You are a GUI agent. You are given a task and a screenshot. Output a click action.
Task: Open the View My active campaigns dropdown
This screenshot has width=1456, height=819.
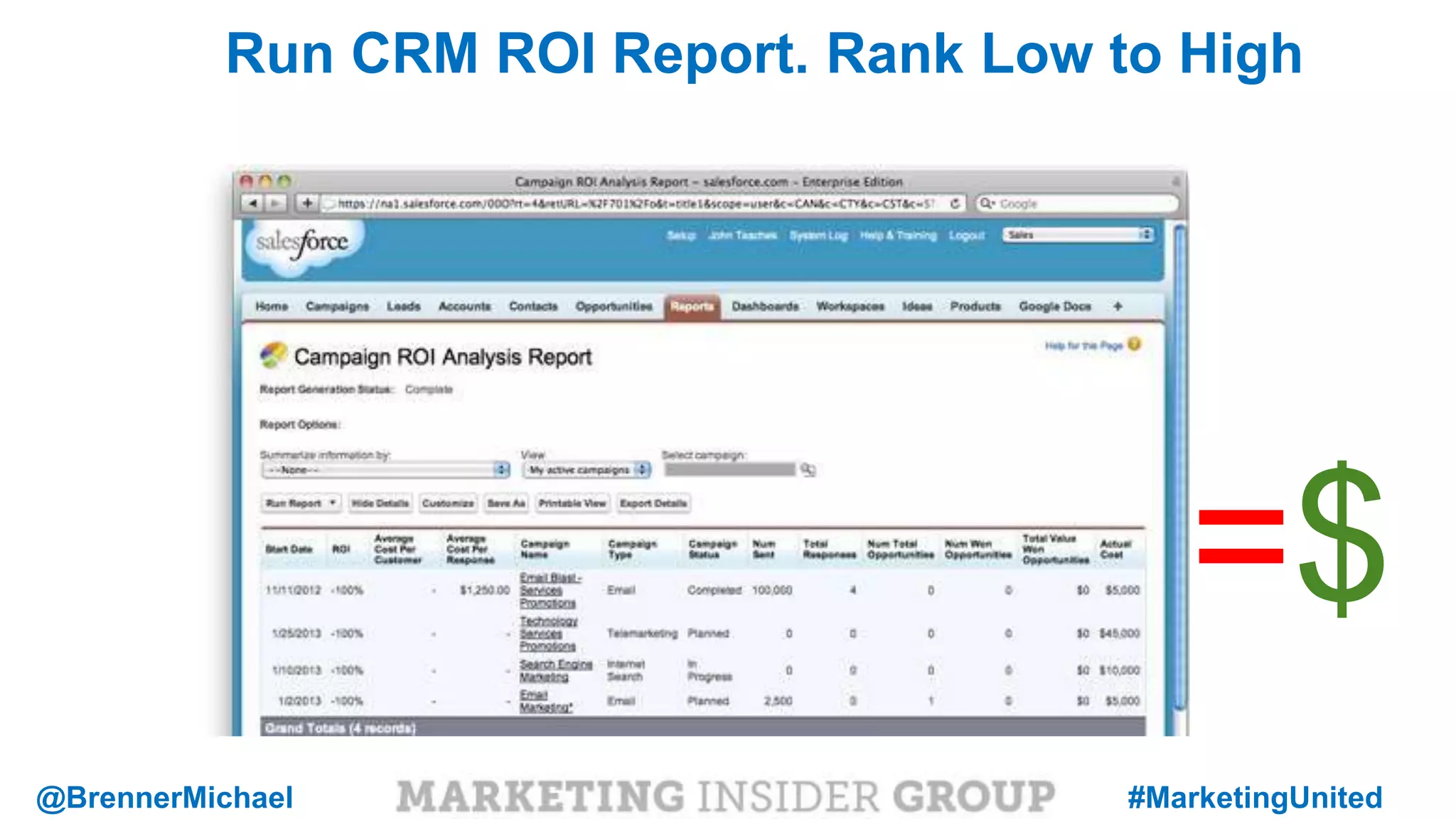587,470
